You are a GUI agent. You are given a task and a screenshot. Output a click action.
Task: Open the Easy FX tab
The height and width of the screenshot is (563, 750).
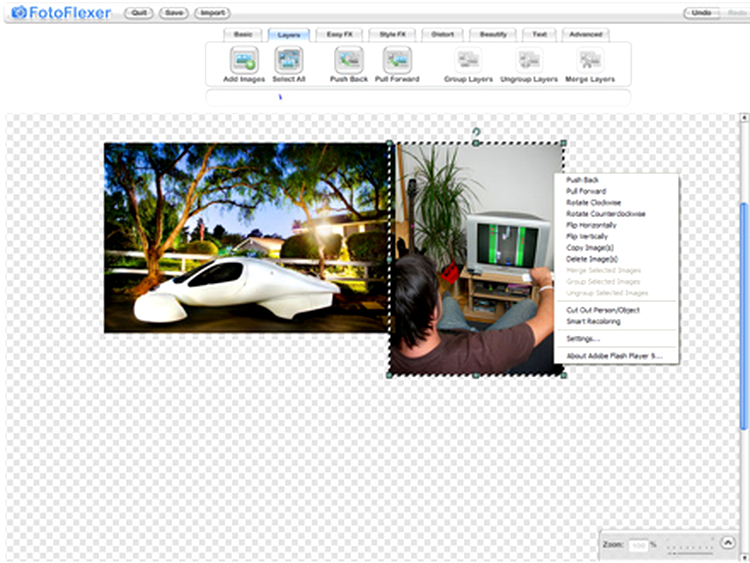click(340, 34)
